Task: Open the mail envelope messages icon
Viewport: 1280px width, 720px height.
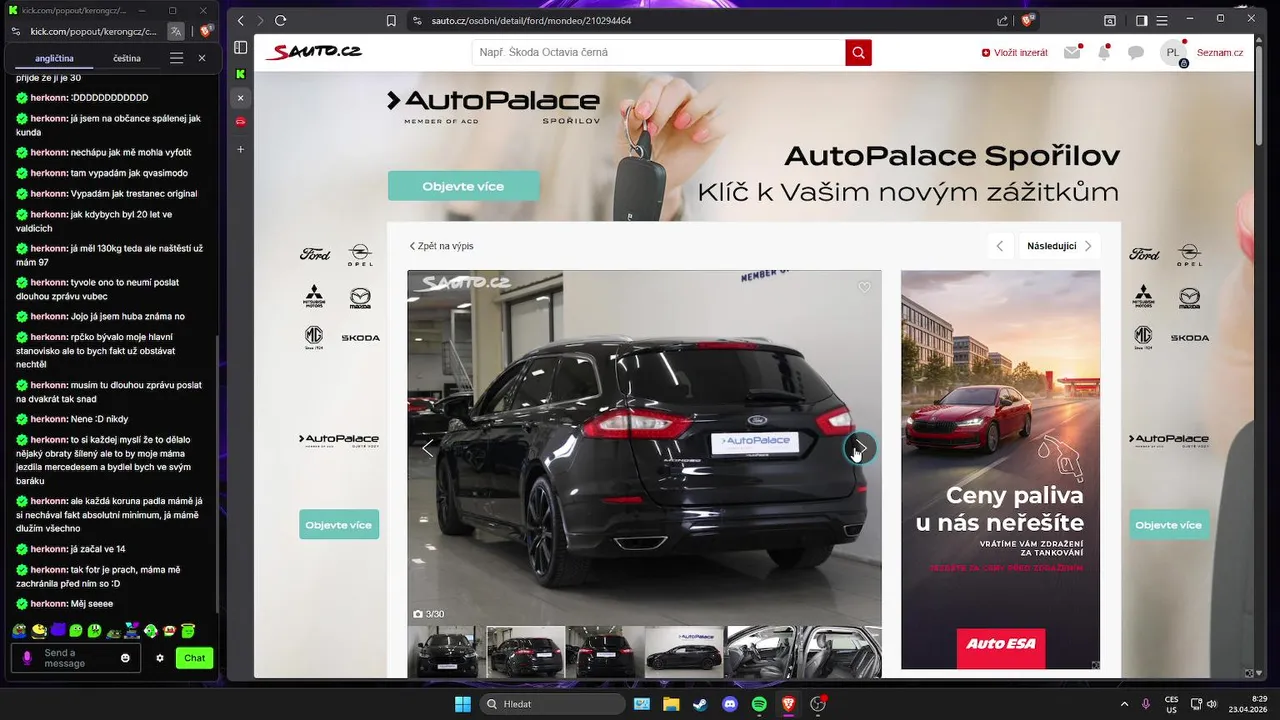Action: (1072, 52)
